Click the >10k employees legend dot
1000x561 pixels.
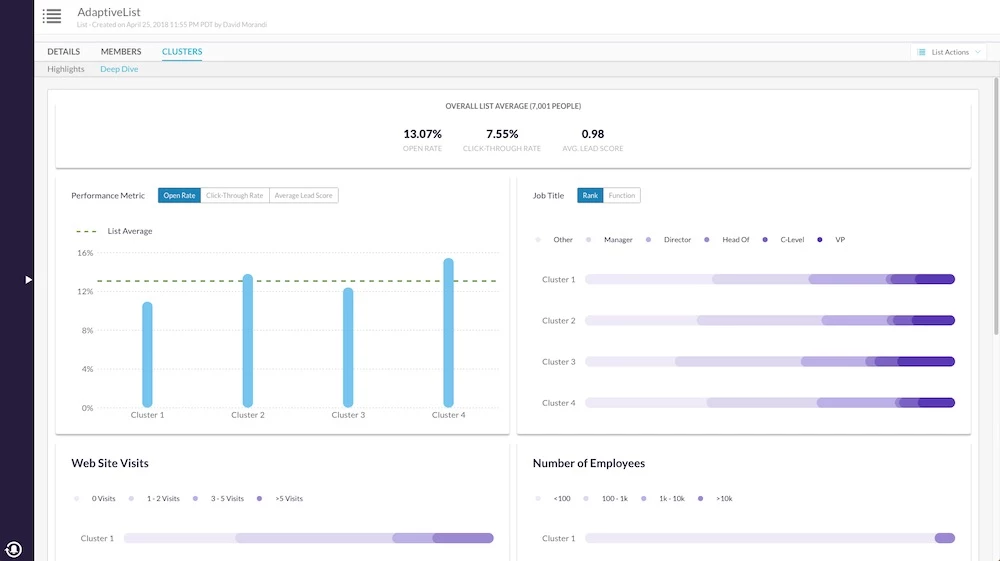coord(700,499)
